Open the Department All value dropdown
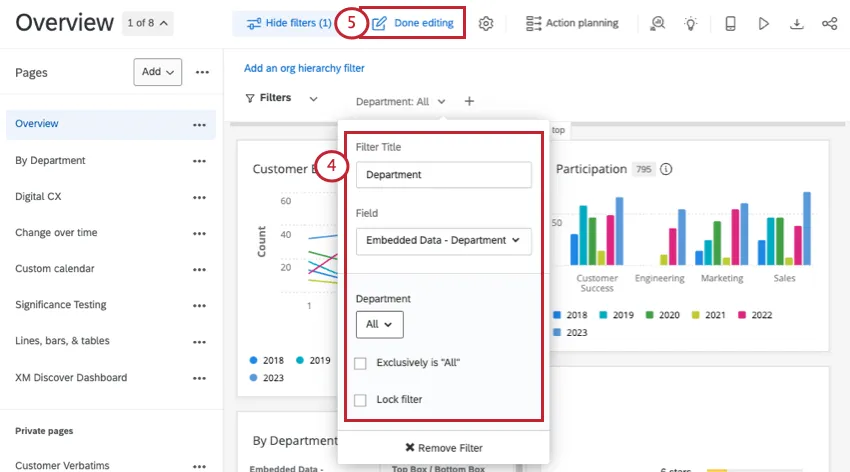 [x=379, y=324]
